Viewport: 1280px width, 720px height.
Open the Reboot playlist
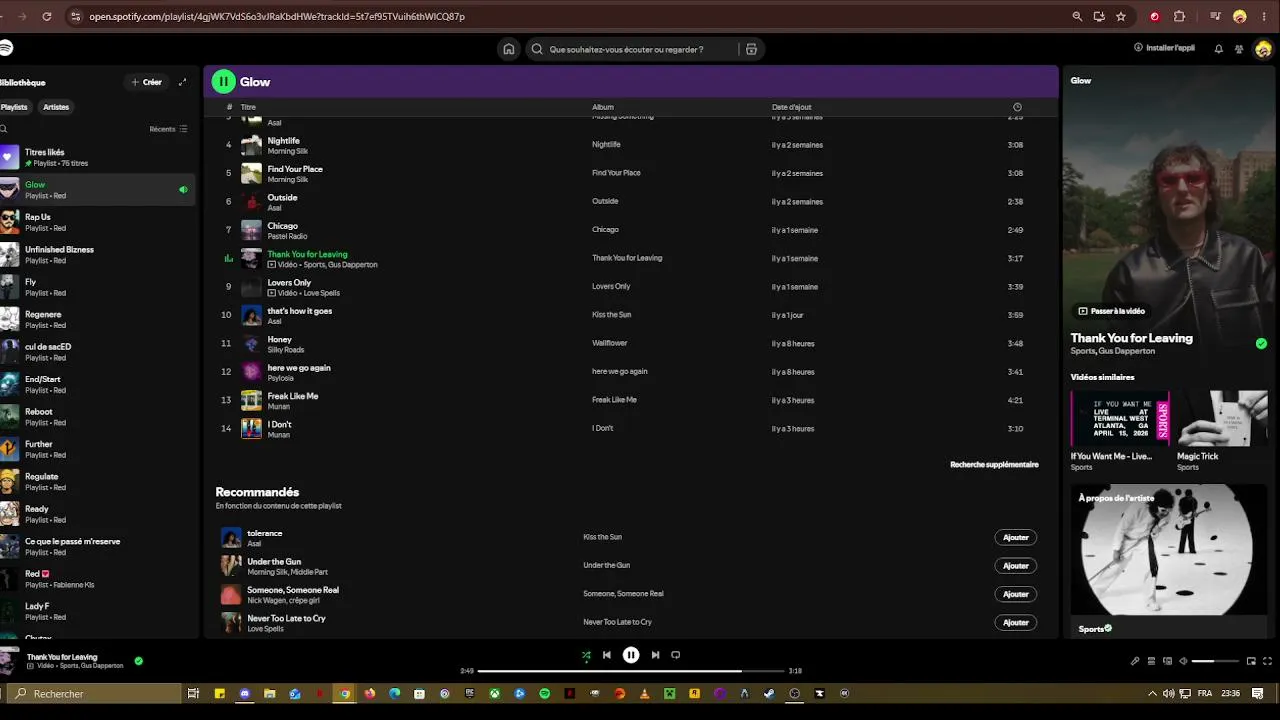(97, 417)
